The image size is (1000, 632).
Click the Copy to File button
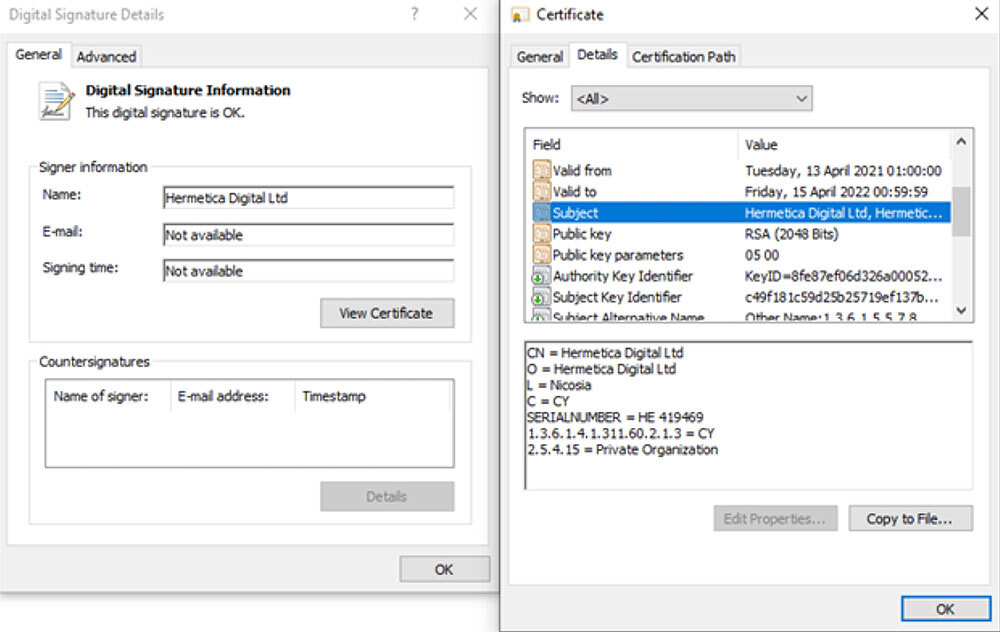[x=910, y=518]
